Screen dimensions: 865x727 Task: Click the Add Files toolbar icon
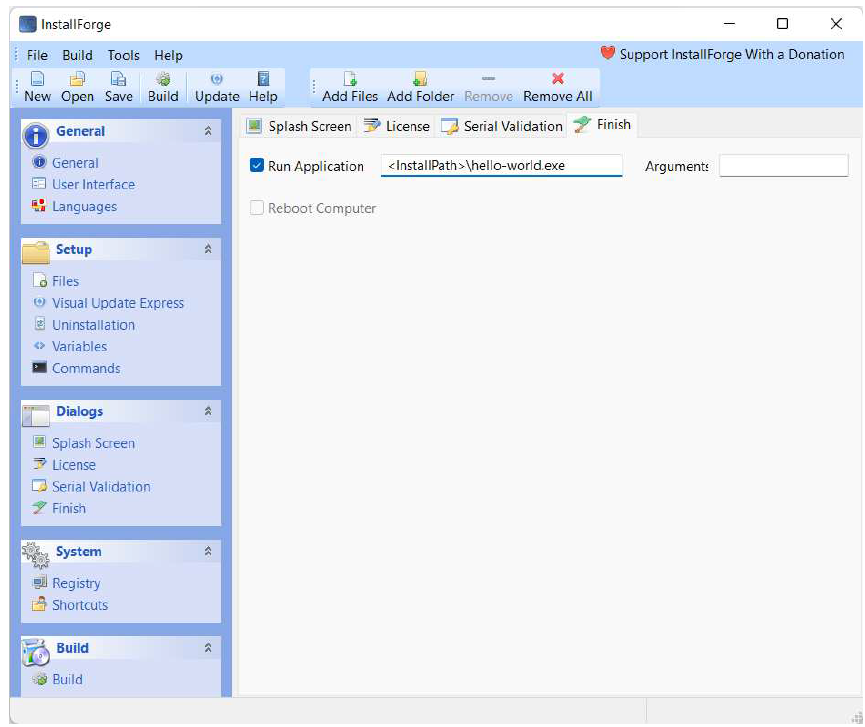(350, 80)
